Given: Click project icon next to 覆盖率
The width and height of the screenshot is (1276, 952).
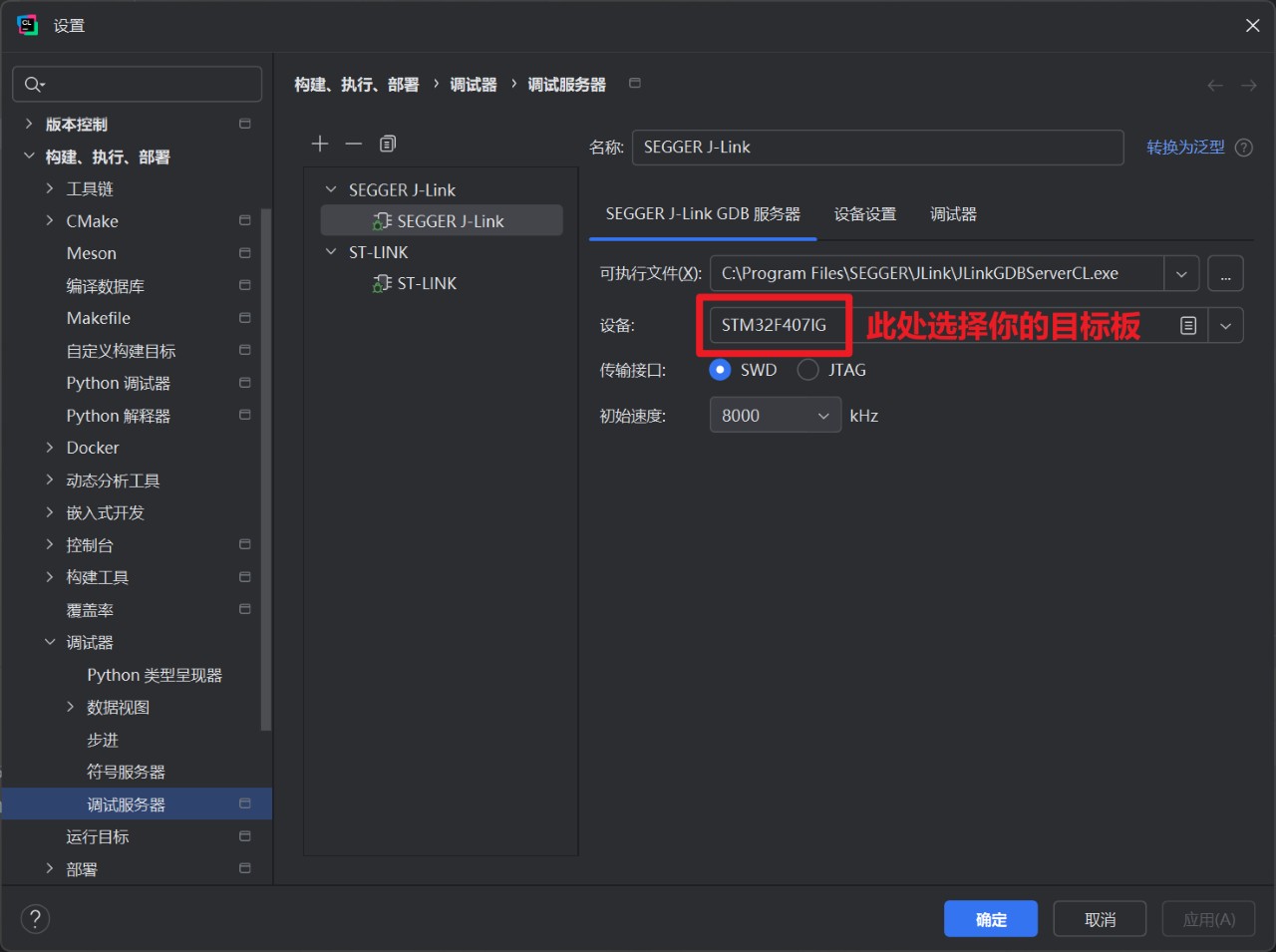Looking at the screenshot, I should point(245,609).
